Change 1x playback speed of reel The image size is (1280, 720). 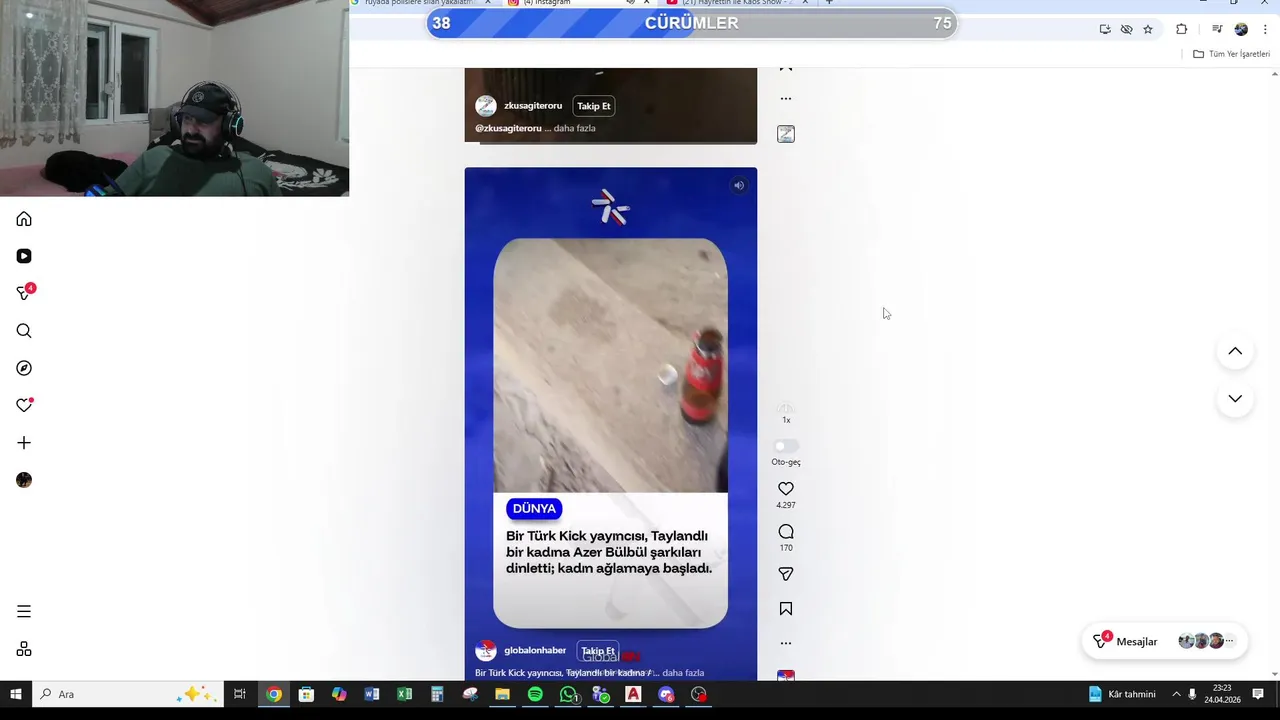786,412
